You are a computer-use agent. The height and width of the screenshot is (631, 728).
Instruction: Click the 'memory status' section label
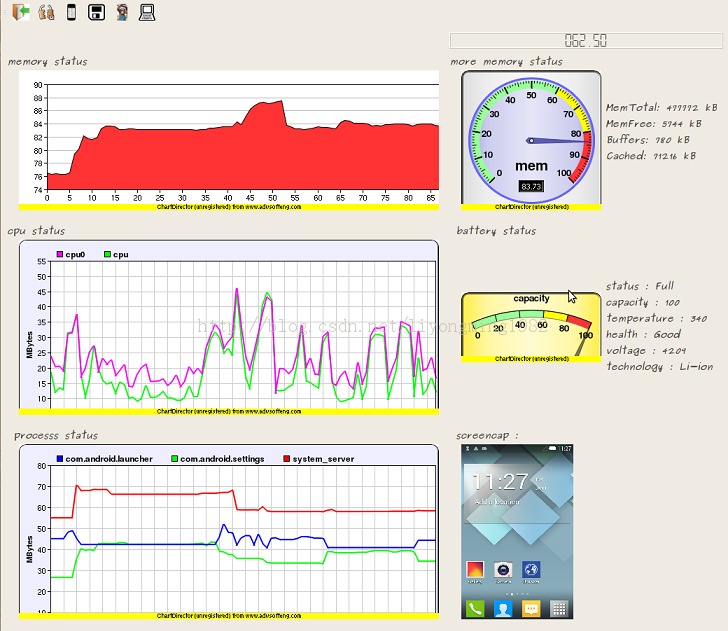tap(47, 61)
